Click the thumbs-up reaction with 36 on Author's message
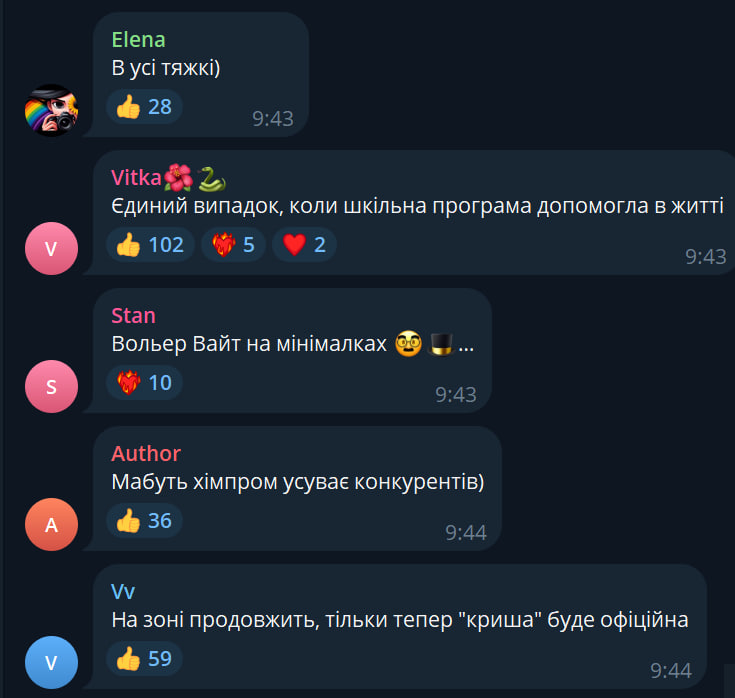The width and height of the screenshot is (735, 698). (144, 520)
